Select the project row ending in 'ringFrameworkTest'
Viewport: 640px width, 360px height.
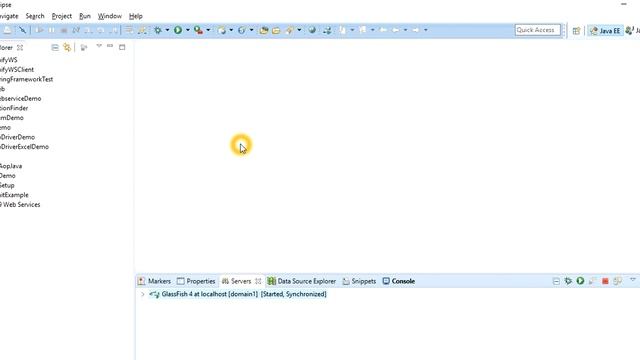(27, 79)
